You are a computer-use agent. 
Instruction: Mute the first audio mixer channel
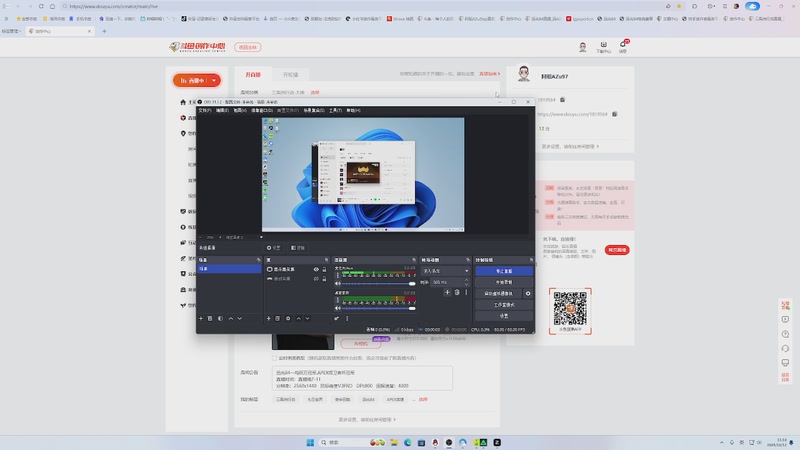(338, 284)
